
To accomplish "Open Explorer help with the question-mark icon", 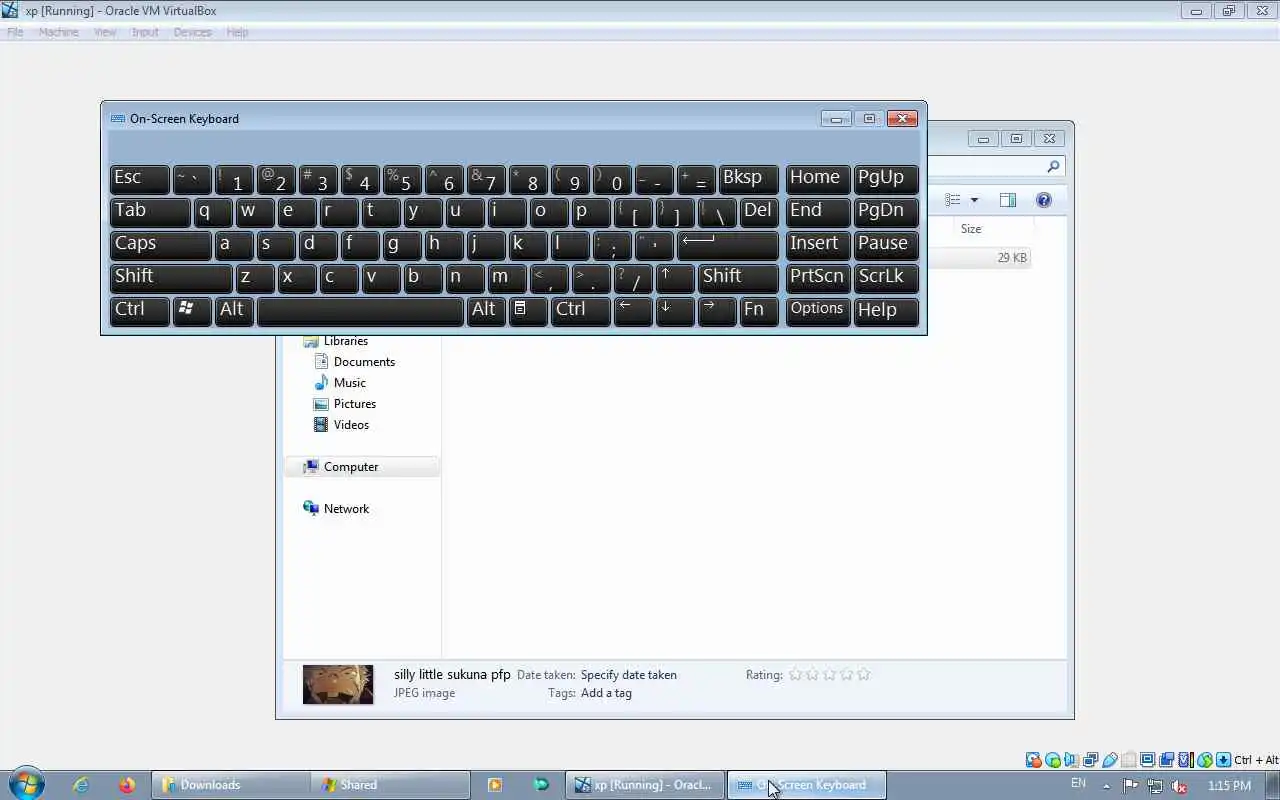I will (x=1044, y=200).
